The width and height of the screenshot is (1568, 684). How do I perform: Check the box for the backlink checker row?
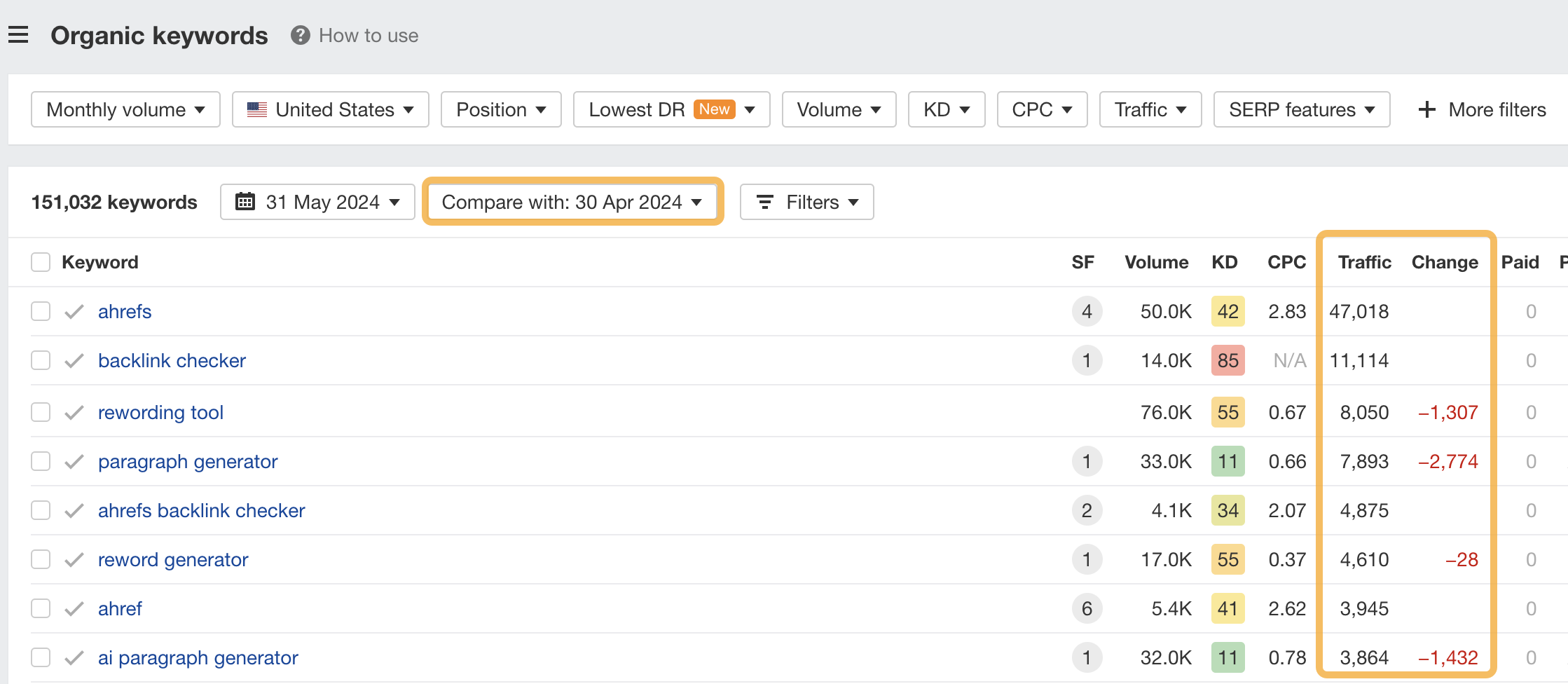[40, 360]
